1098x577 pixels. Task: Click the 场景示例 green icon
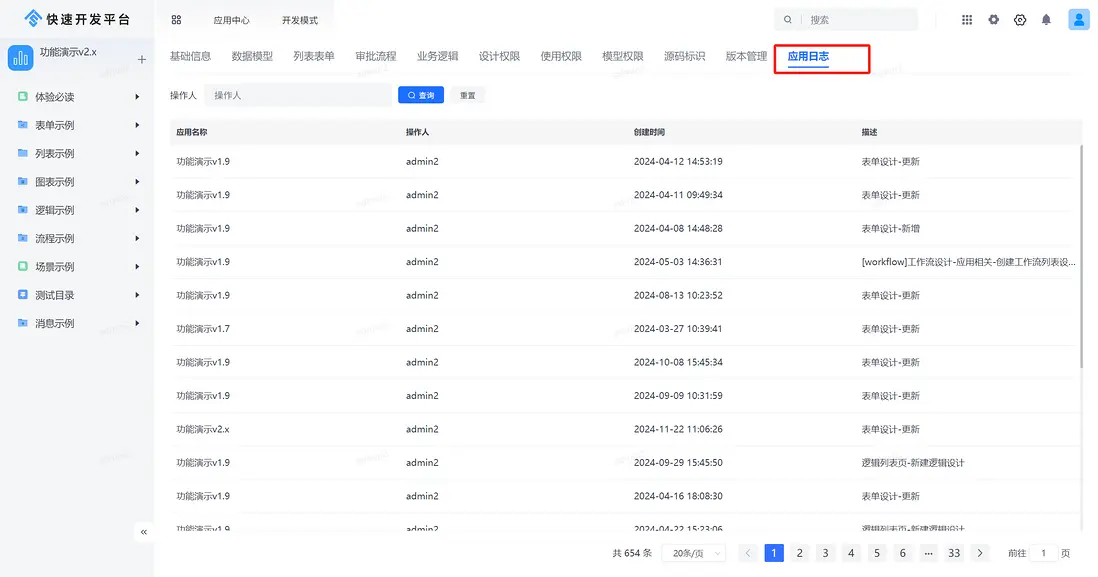[22, 267]
